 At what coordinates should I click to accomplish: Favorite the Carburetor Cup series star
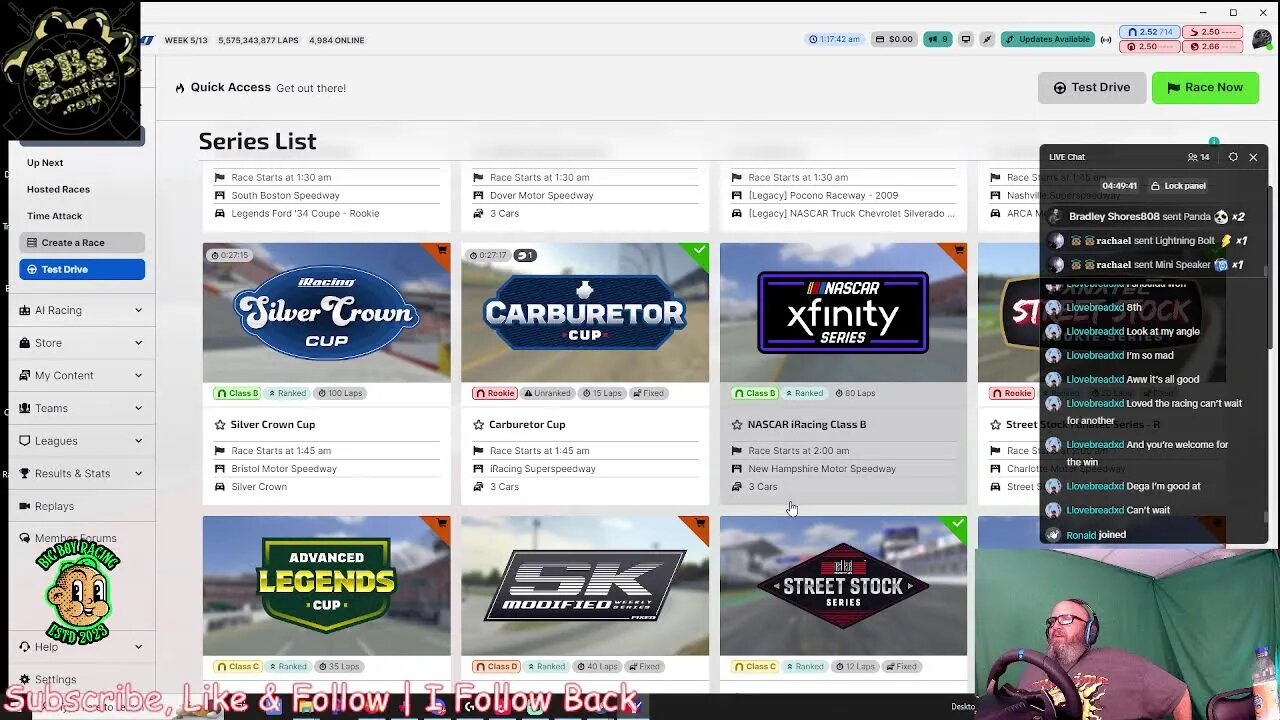479,424
